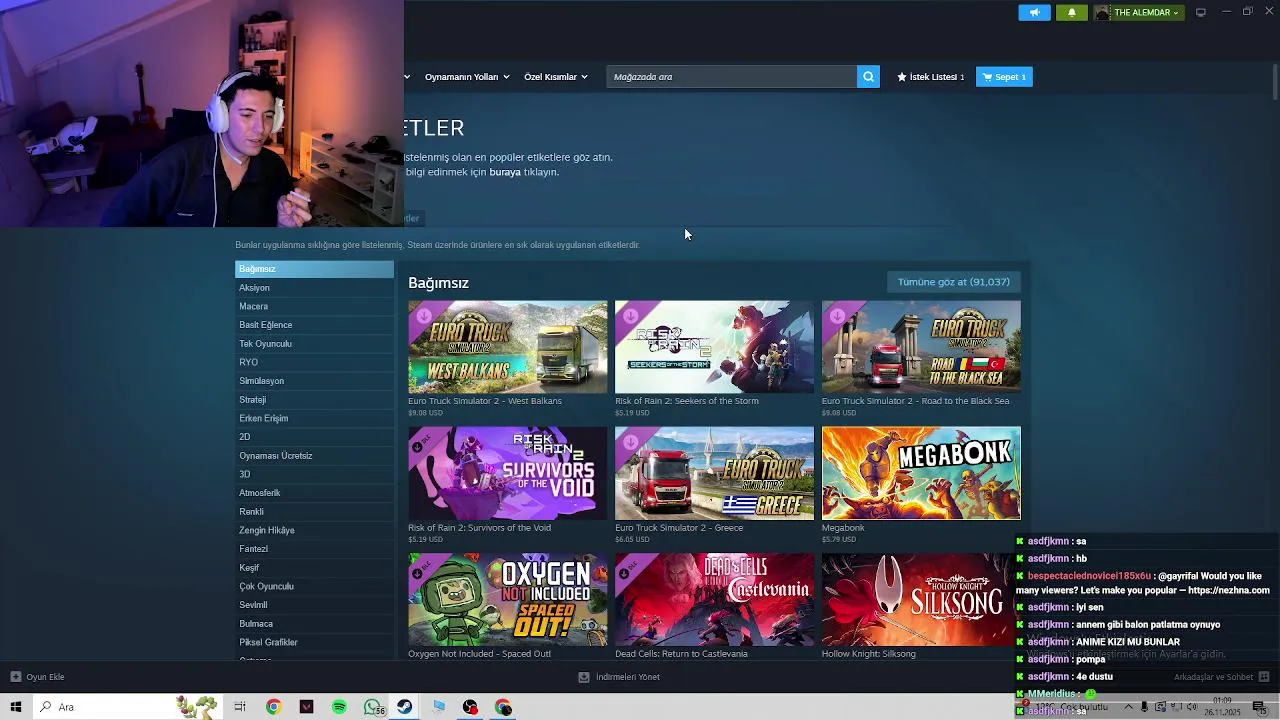Open the Sepet cart
This screenshot has width=1280, height=720.
(x=1004, y=77)
